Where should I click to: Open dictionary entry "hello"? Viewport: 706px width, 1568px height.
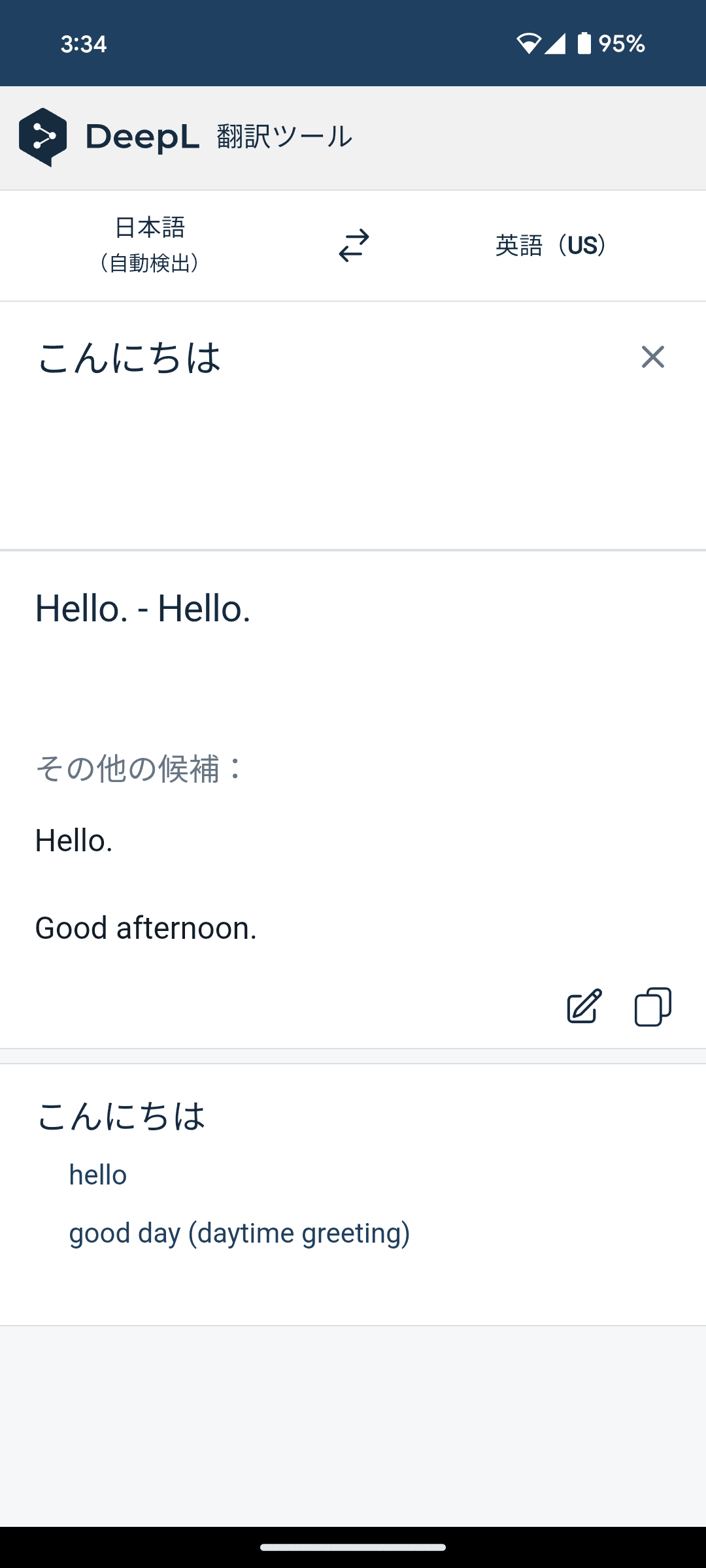click(98, 1175)
